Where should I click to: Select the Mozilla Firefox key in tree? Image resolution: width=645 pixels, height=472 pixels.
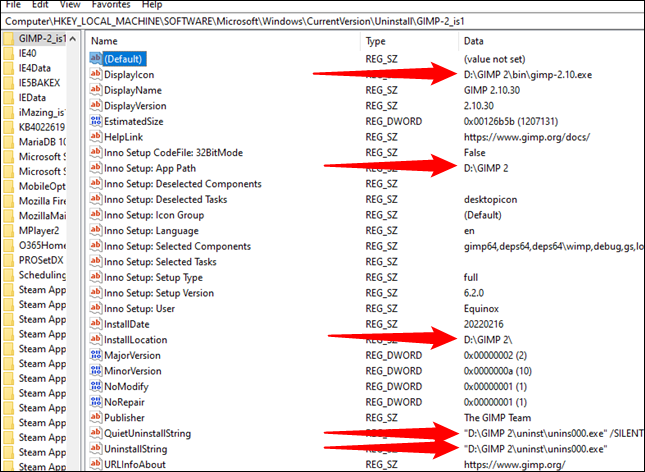[42, 201]
